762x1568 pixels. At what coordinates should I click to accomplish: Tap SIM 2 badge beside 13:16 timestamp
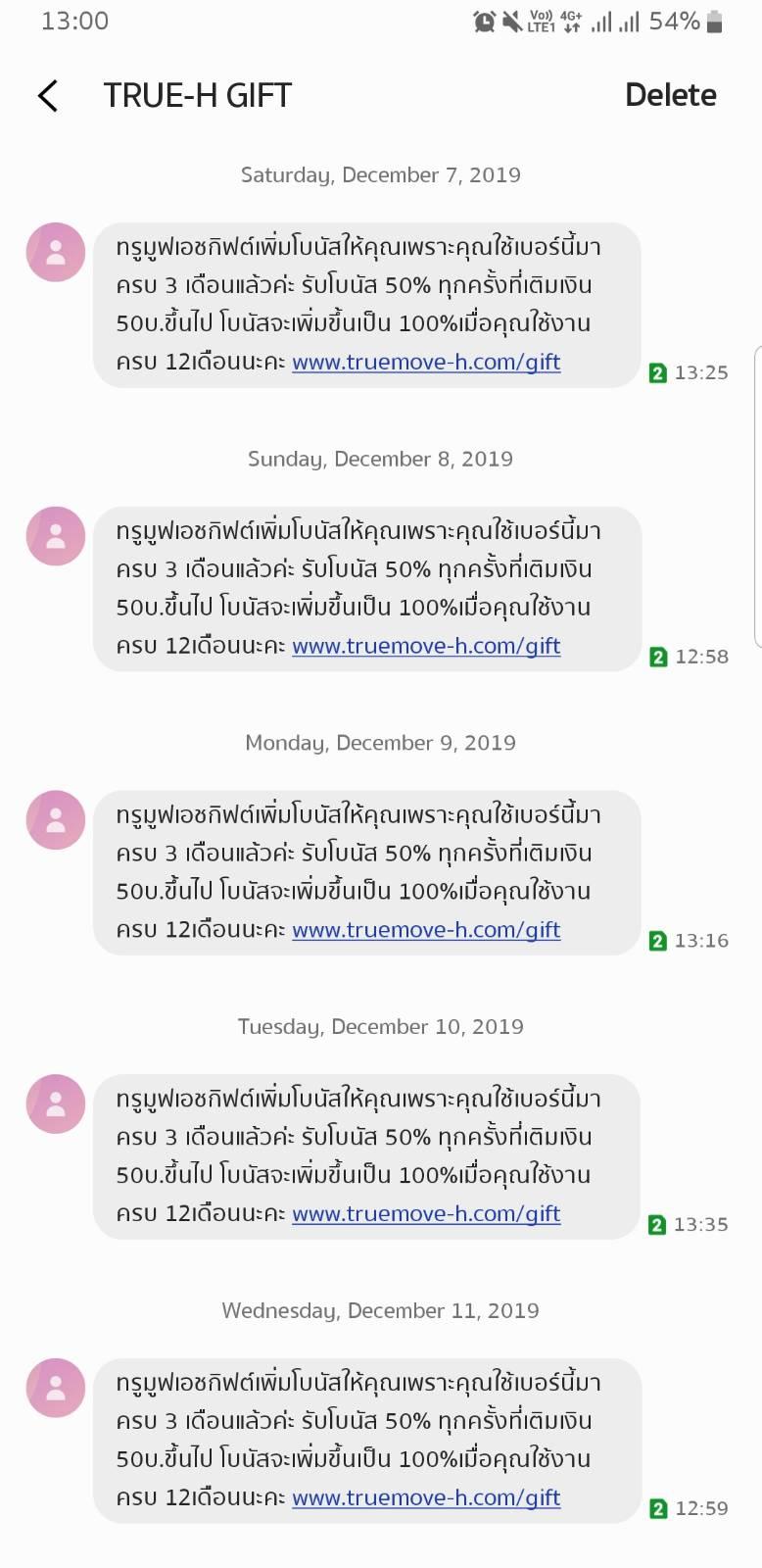(658, 942)
